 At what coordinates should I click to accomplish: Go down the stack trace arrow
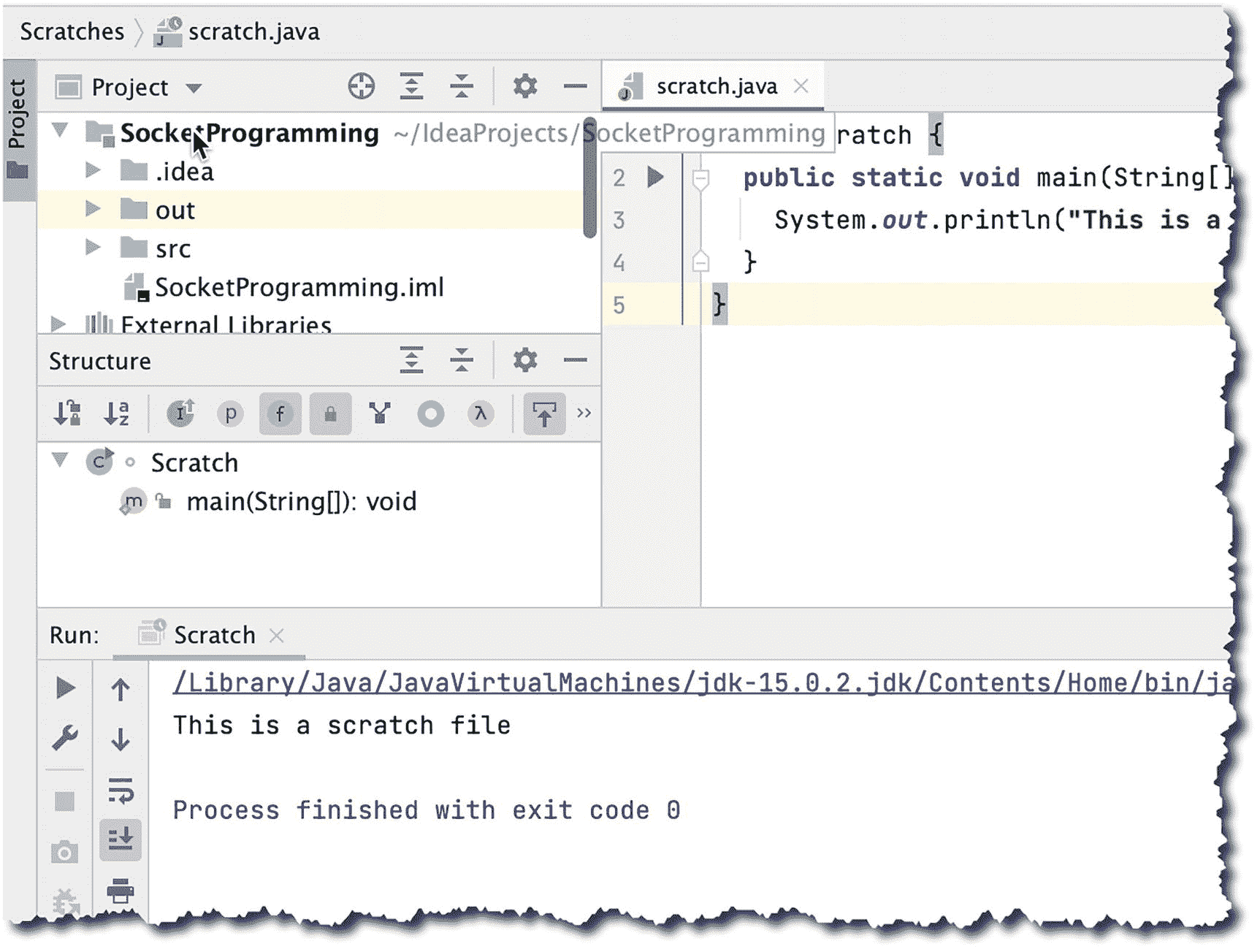[x=121, y=739]
